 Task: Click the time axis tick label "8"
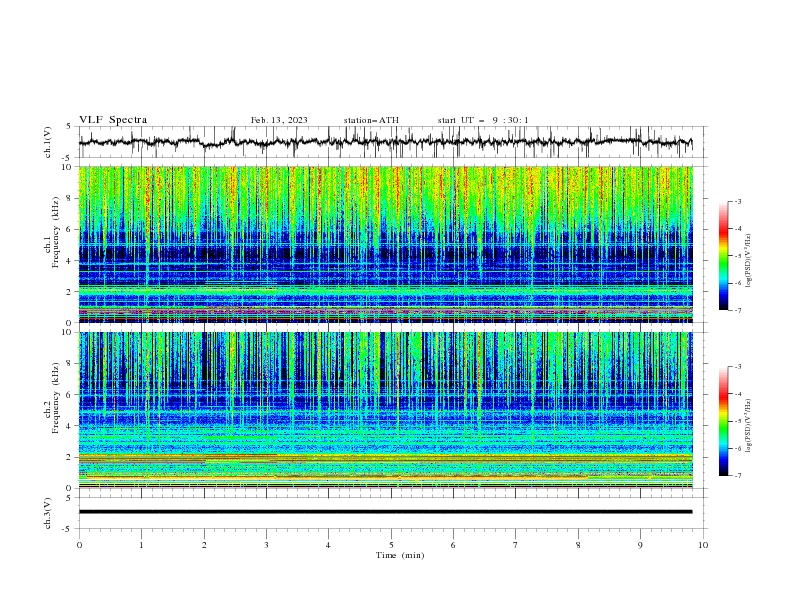pyautogui.click(x=578, y=545)
